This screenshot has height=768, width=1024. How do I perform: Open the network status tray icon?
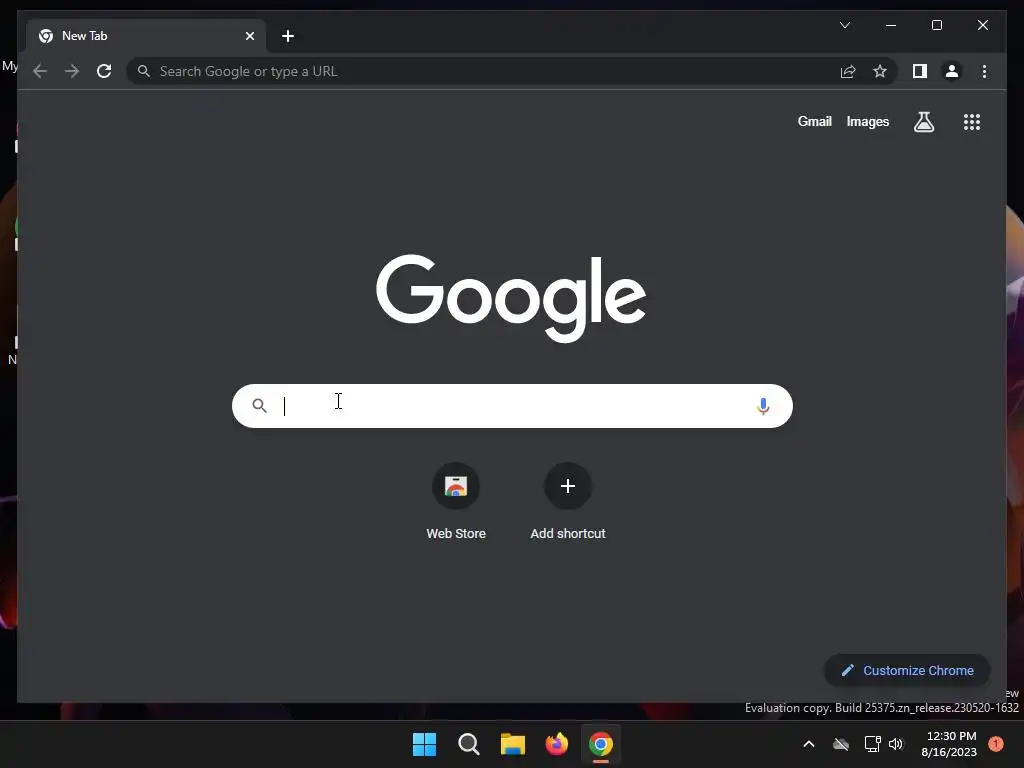tap(872, 744)
